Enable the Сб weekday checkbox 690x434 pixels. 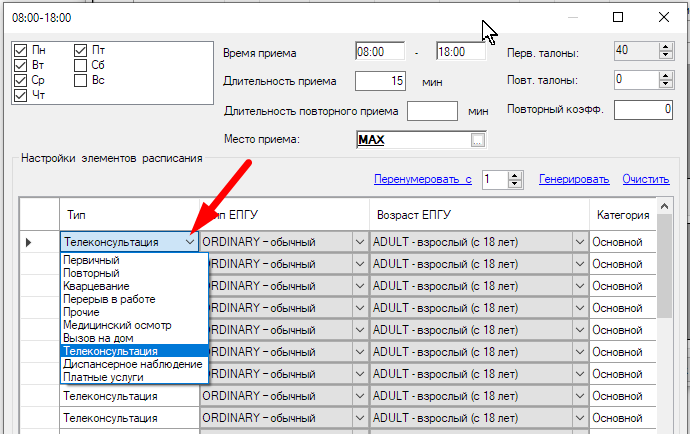click(x=81, y=65)
